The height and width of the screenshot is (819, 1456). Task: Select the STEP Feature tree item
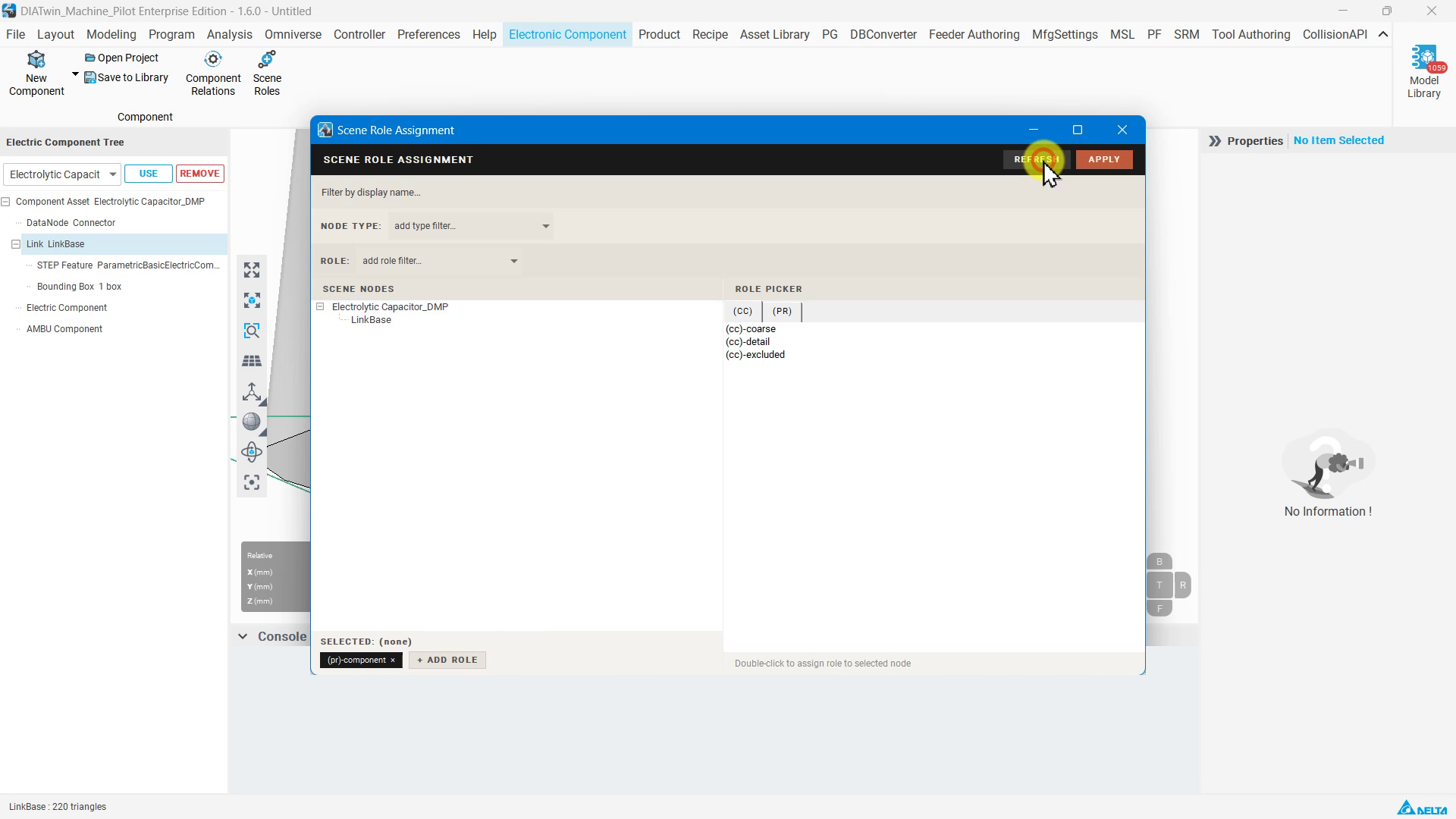tap(128, 265)
